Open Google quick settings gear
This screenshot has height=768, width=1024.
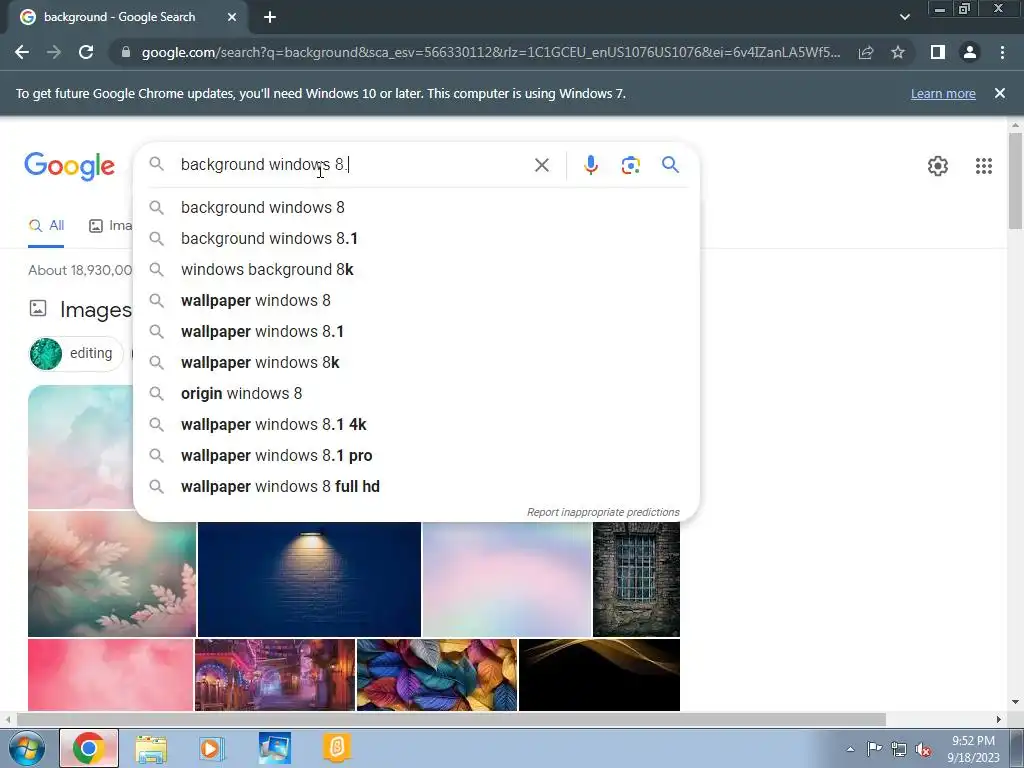pyautogui.click(x=938, y=166)
